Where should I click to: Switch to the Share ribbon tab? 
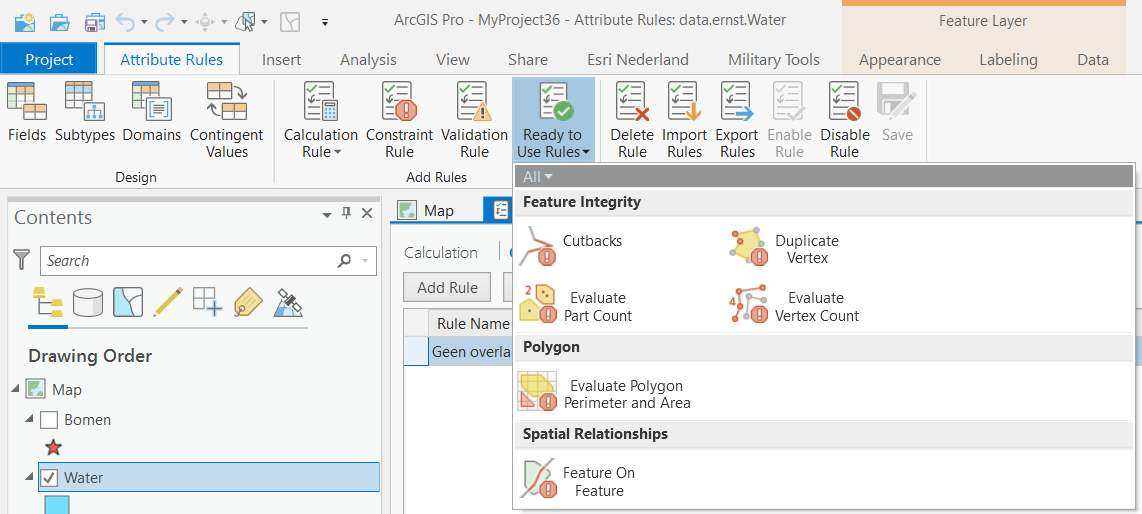(528, 60)
